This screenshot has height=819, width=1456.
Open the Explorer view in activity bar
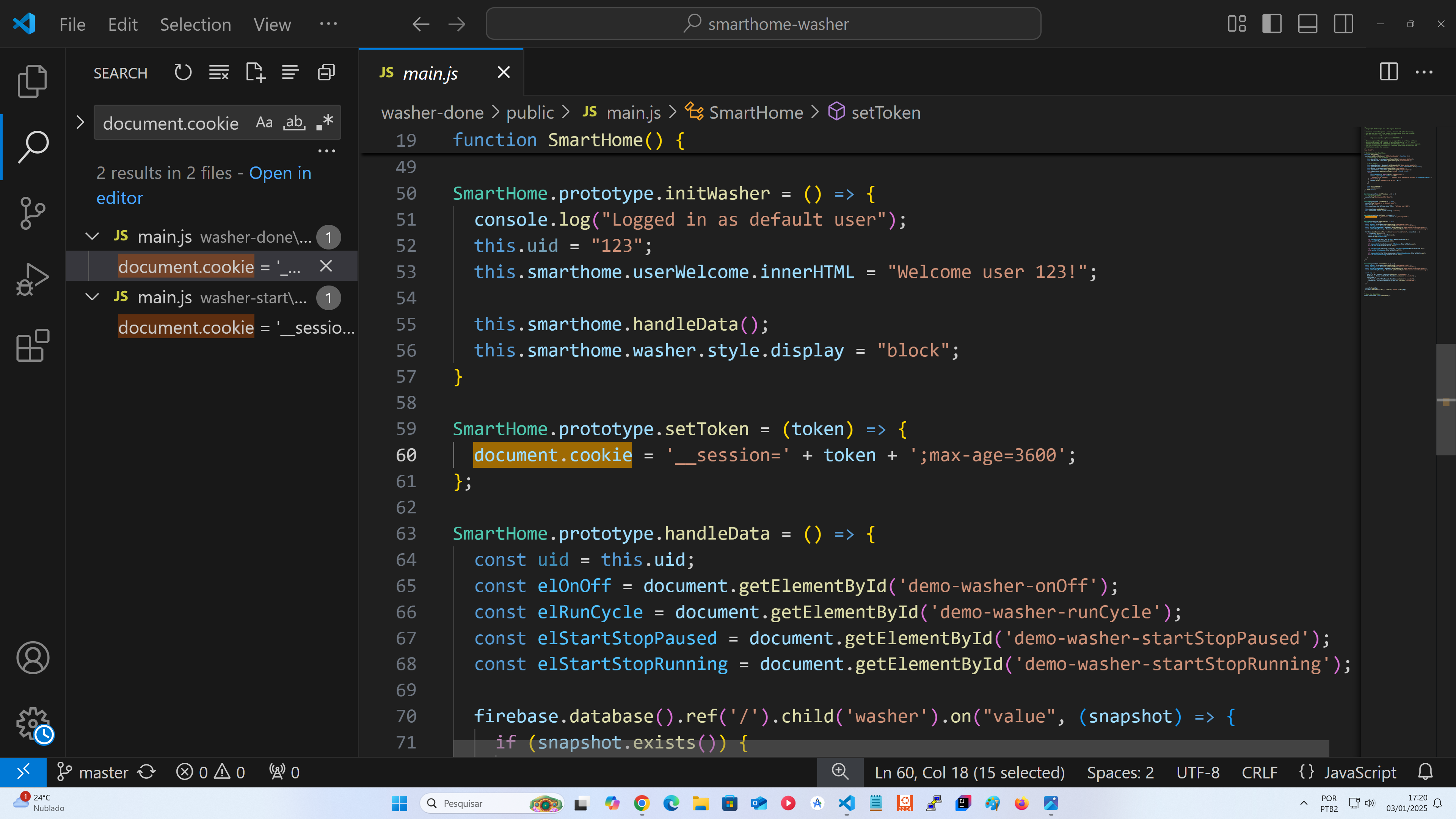(32, 81)
